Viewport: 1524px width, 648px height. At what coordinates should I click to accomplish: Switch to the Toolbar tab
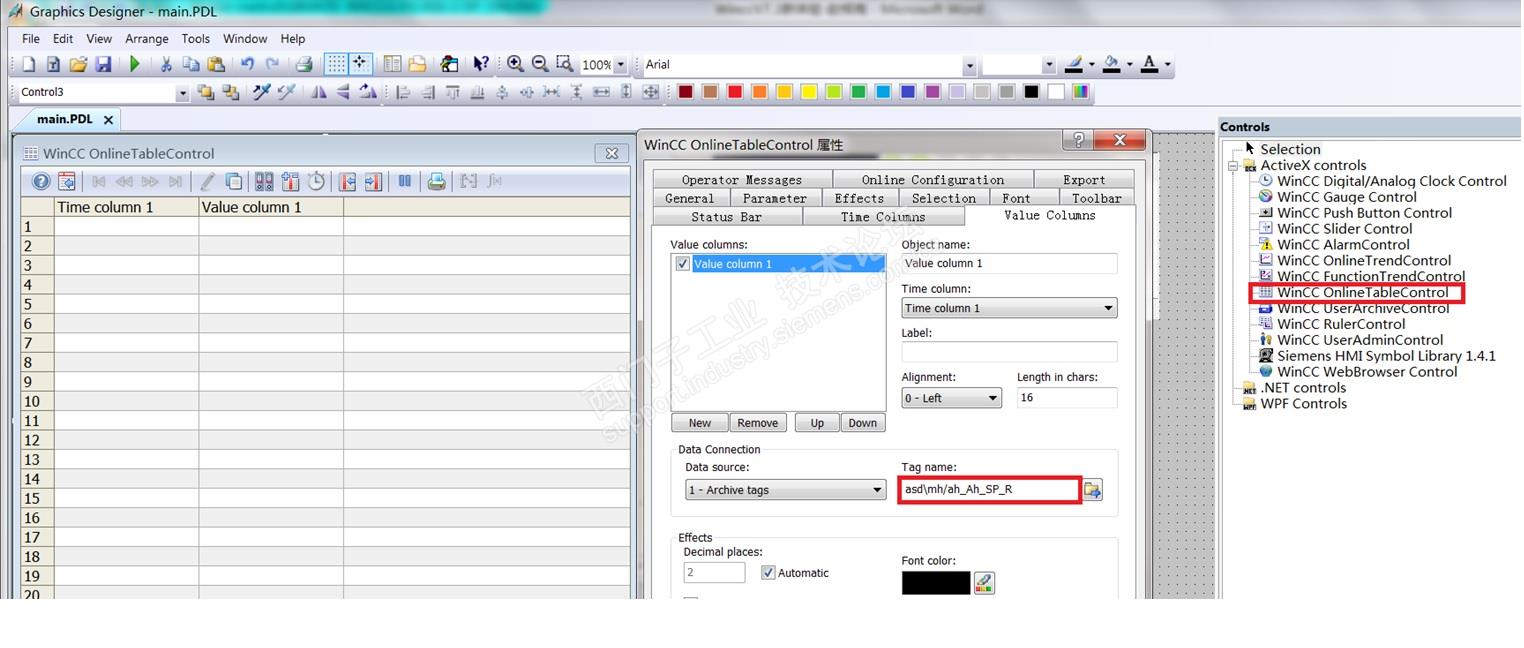pos(1097,198)
